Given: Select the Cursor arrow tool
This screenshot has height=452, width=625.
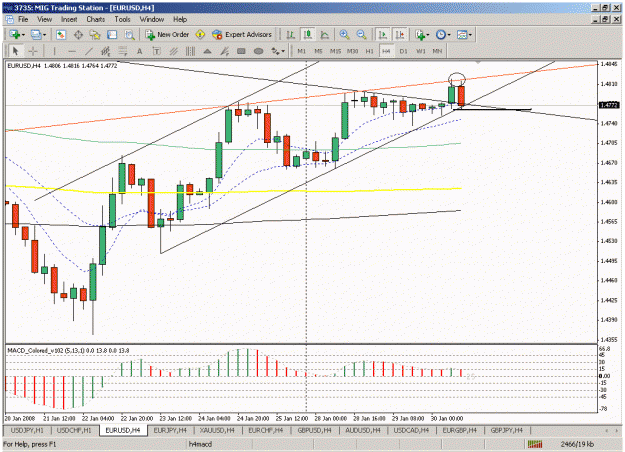Looking at the screenshot, I should [x=16, y=51].
